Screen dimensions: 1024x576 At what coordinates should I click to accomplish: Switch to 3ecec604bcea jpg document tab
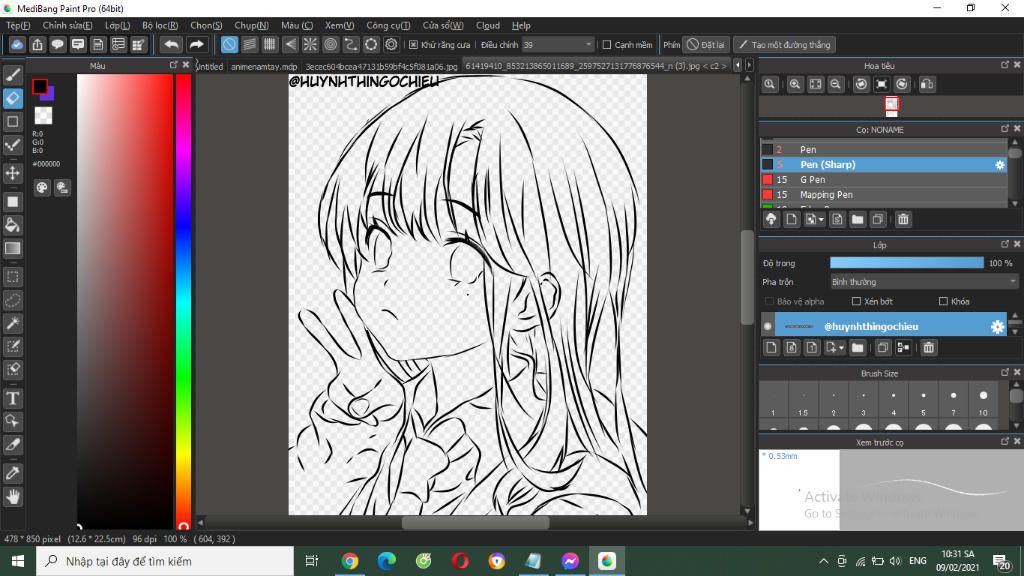click(x=381, y=66)
